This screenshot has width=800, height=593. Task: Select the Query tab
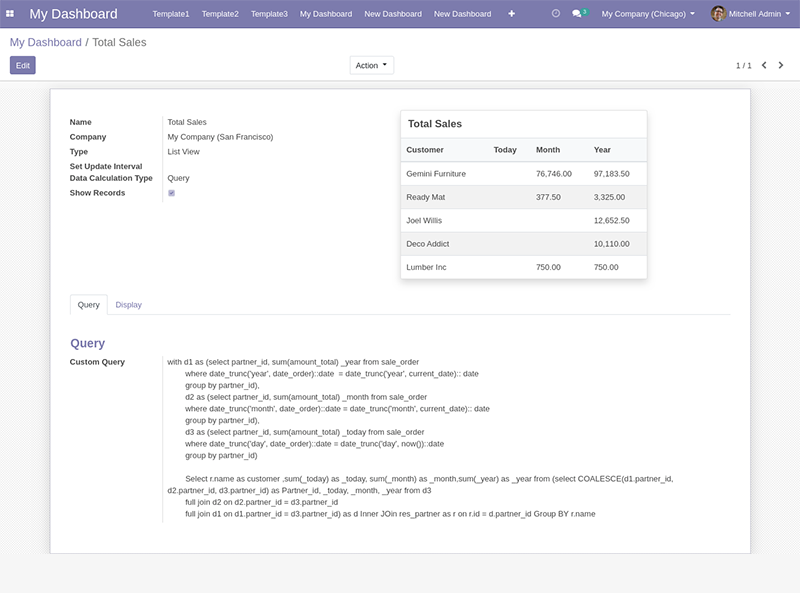pos(88,304)
